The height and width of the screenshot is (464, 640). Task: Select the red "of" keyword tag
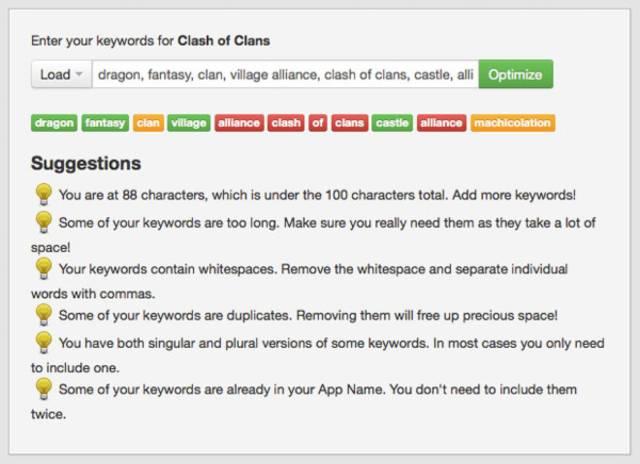pyautogui.click(x=318, y=123)
